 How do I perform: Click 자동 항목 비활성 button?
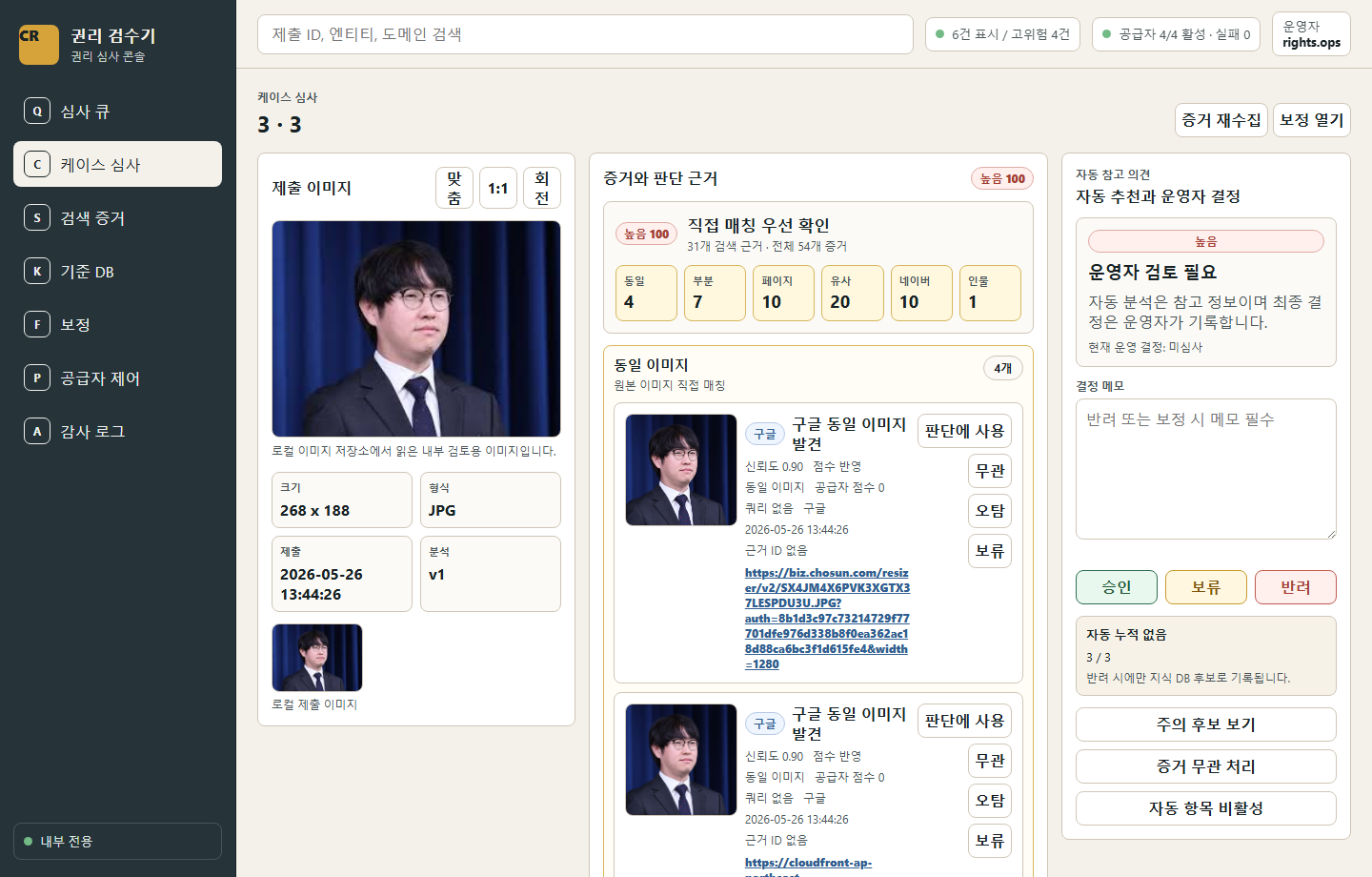point(1206,808)
